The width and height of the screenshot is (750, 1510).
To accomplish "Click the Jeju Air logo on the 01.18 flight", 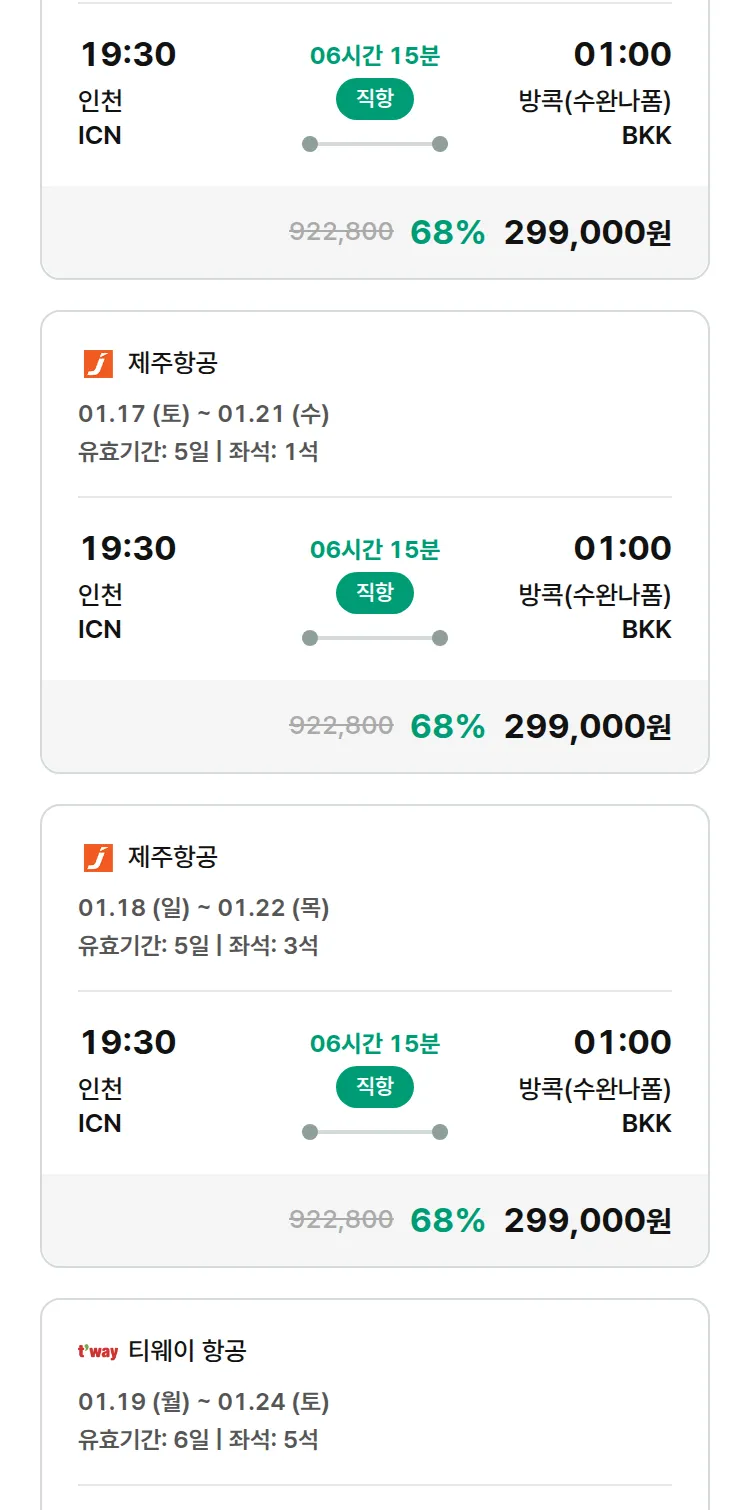I will click(x=98, y=858).
